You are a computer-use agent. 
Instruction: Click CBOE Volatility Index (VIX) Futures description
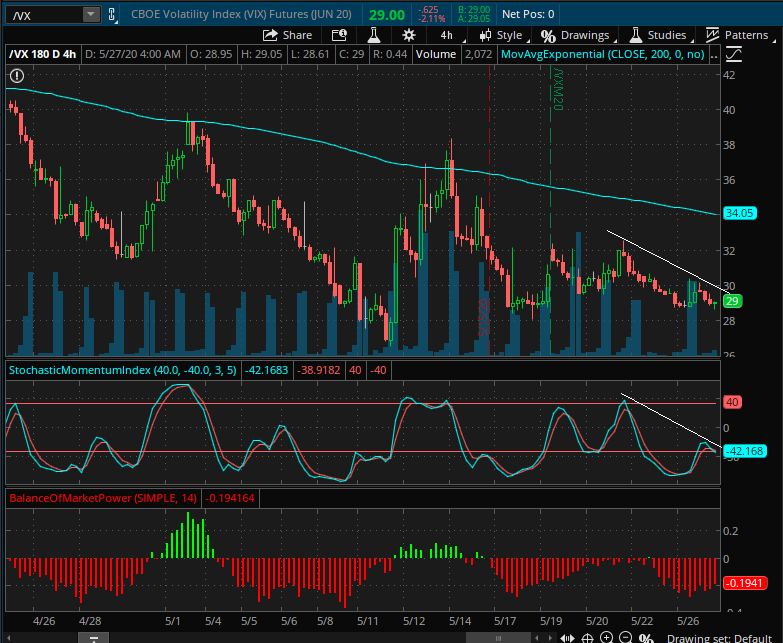(241, 14)
